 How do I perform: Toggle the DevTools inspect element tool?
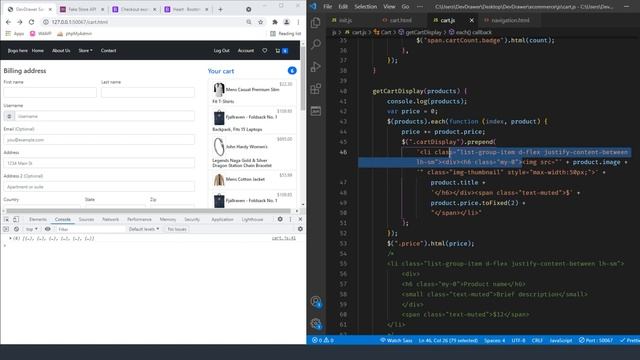6,219
